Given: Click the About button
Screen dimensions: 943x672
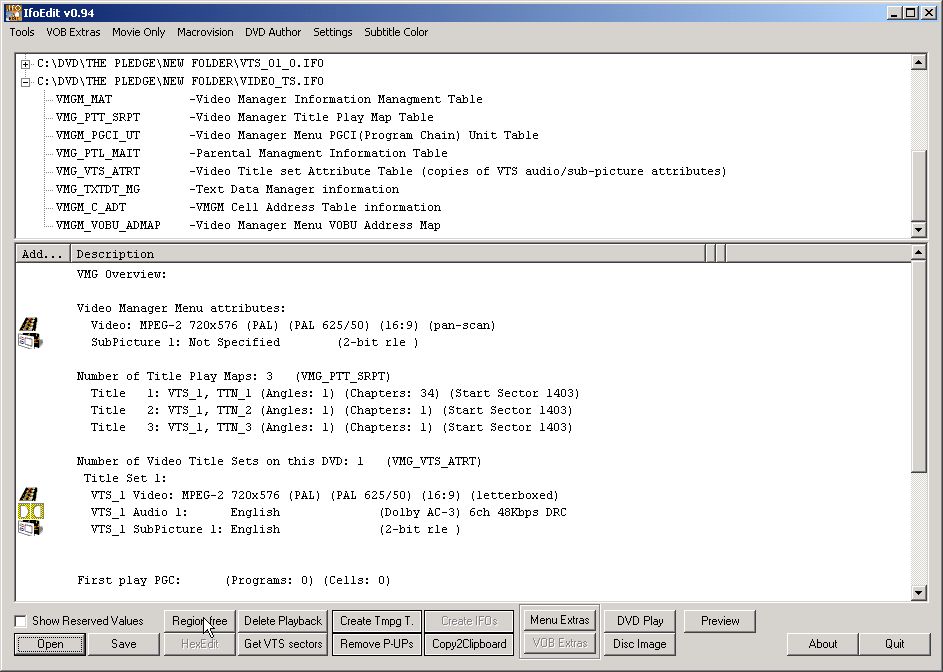Looking at the screenshot, I should click(823, 644).
